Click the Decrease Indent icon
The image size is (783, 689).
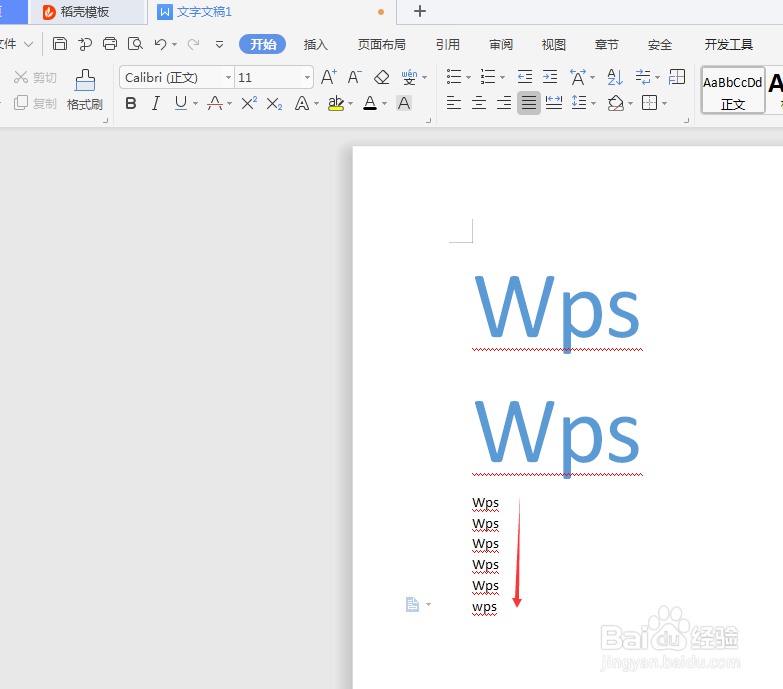click(x=524, y=77)
